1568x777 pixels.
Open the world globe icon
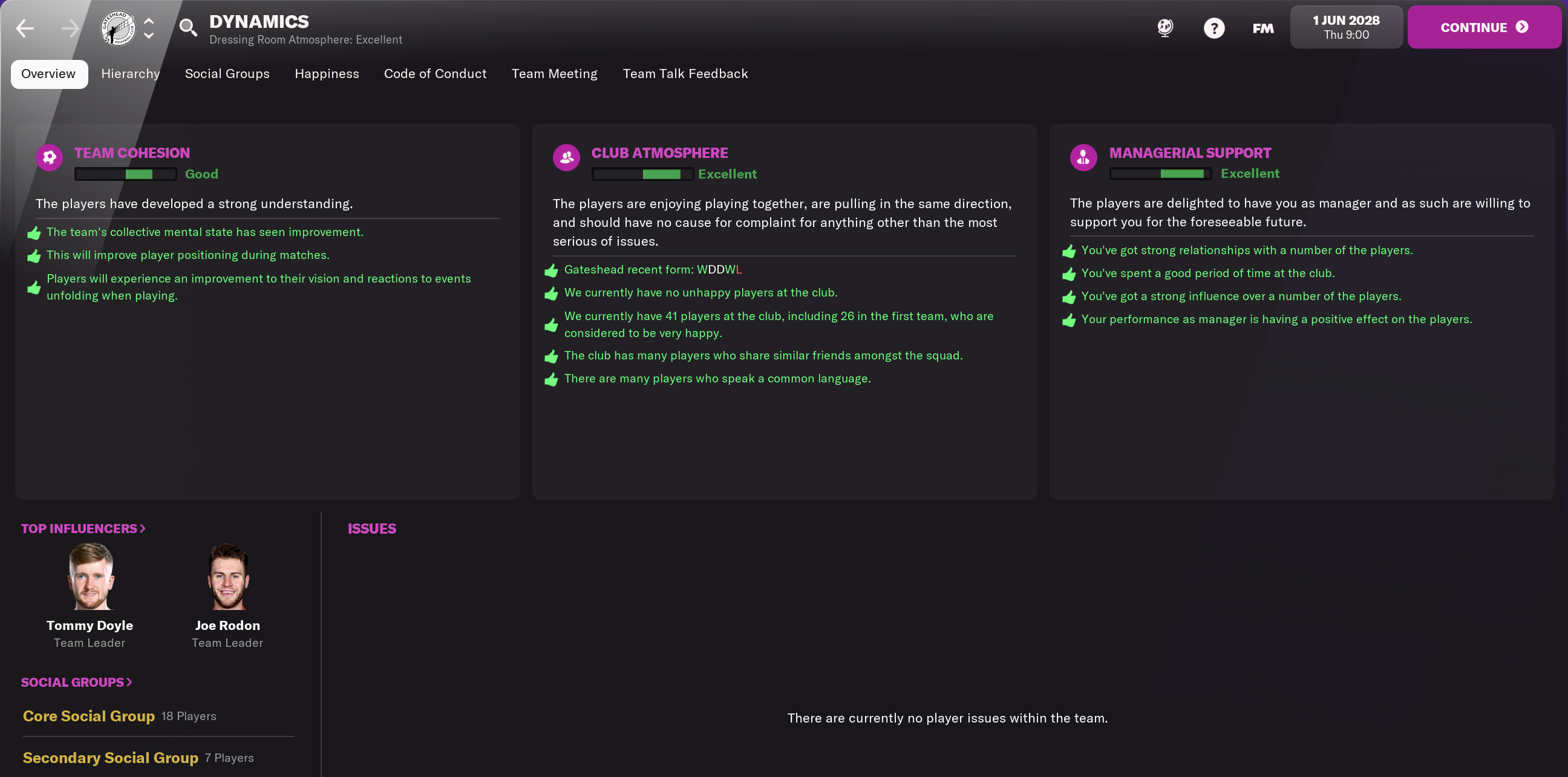click(x=1165, y=28)
